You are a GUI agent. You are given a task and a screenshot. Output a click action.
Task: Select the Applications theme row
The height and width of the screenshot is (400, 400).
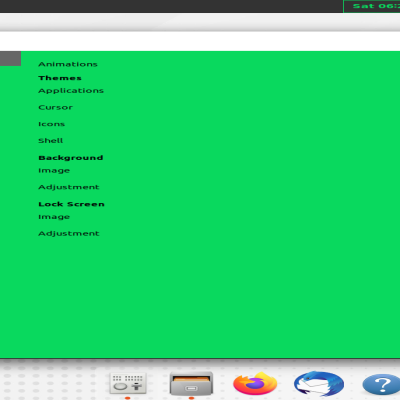coord(71,91)
